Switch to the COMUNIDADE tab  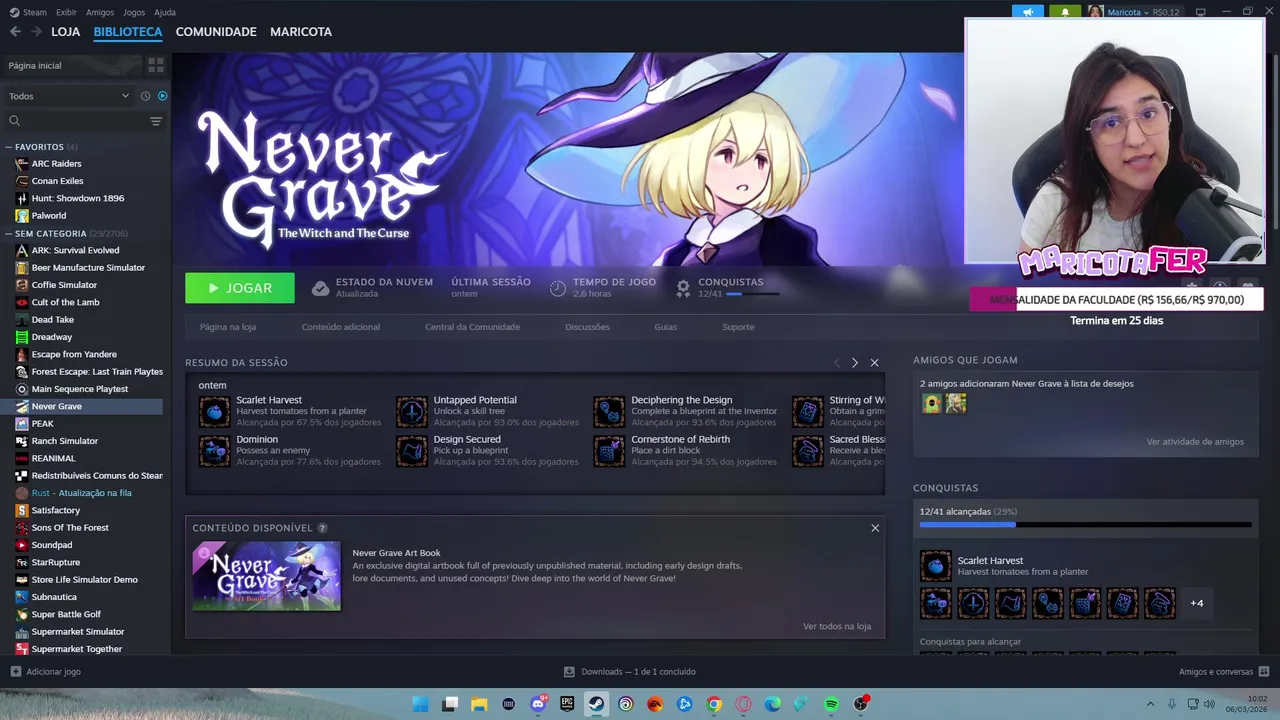tap(216, 32)
